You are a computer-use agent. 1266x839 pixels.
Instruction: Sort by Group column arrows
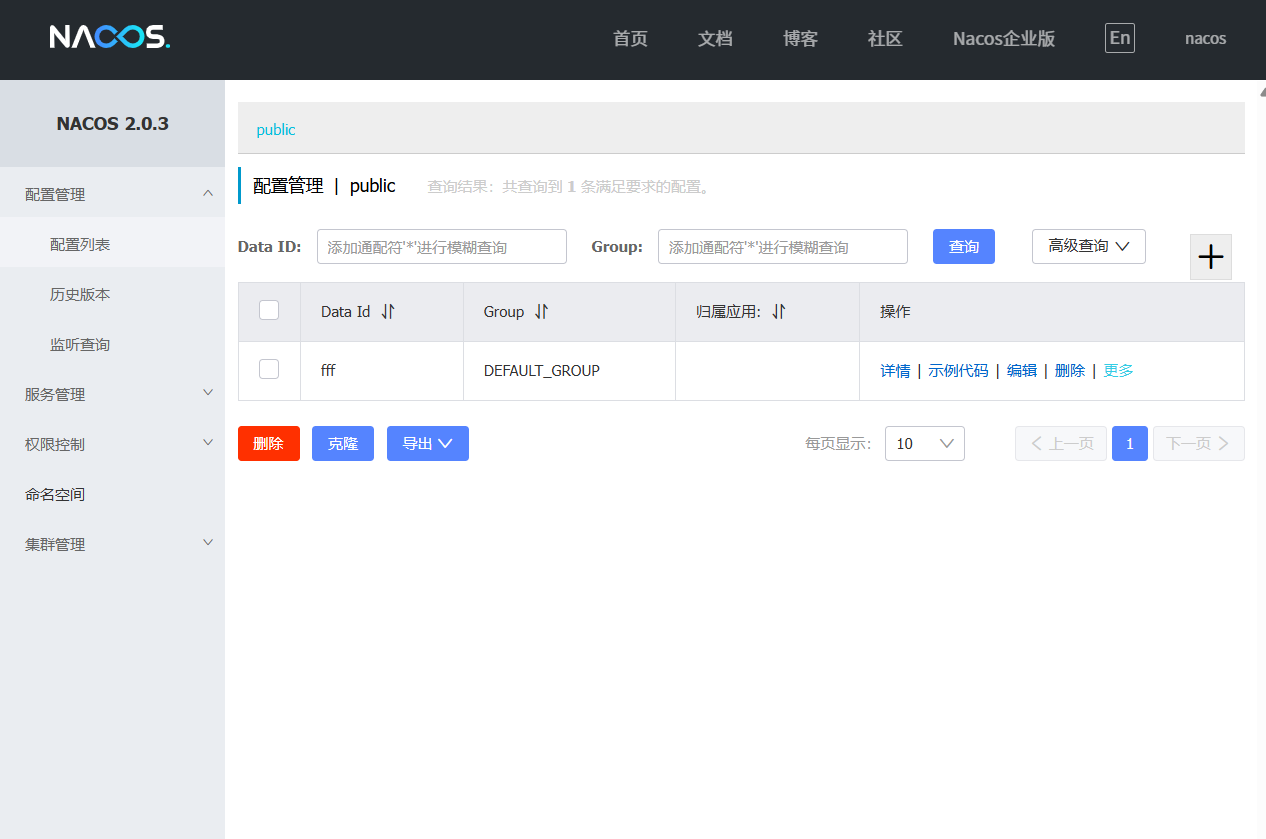[x=541, y=312]
